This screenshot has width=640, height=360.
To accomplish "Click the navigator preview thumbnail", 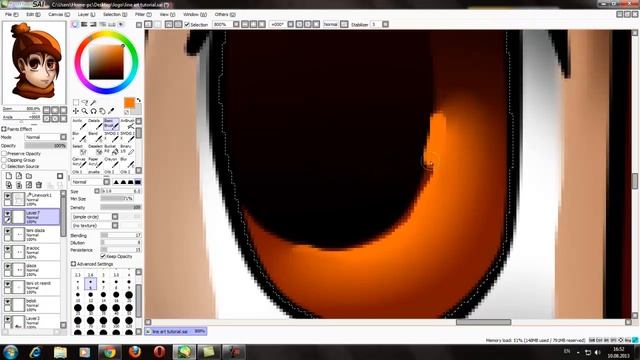I will coord(34,62).
